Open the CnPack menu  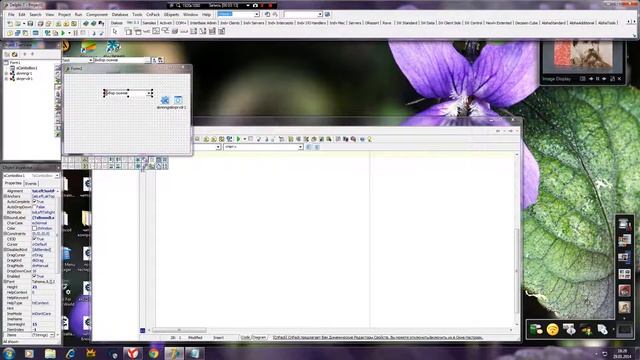pos(153,14)
